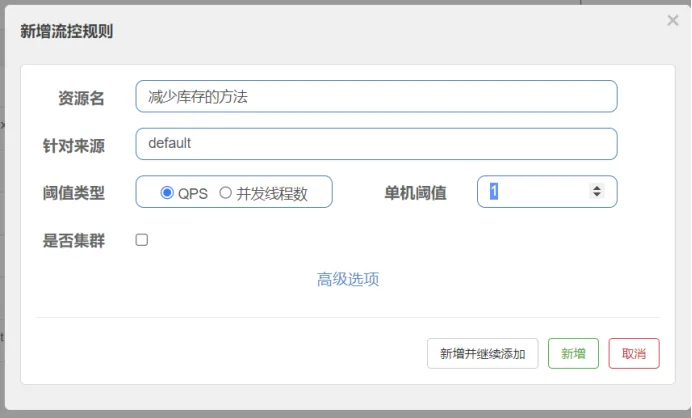The width and height of the screenshot is (692, 418).
Task: Click the 阈值类型 label
Action: point(74,193)
